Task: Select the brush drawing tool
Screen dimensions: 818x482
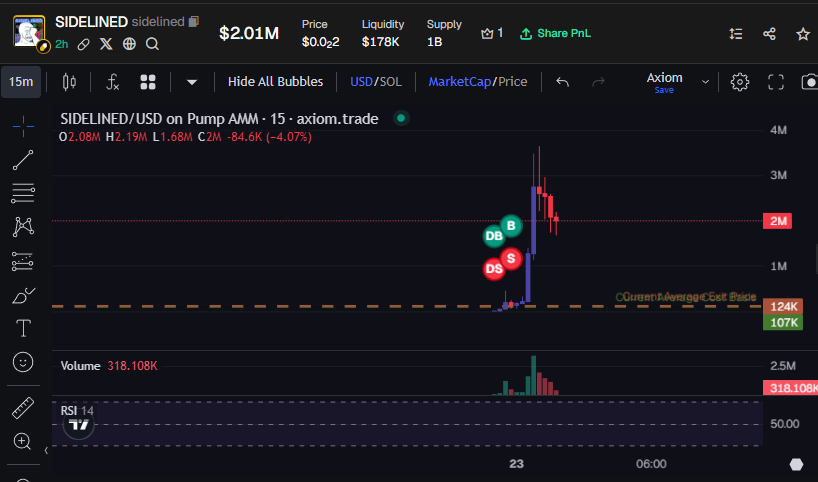Action: pos(23,295)
